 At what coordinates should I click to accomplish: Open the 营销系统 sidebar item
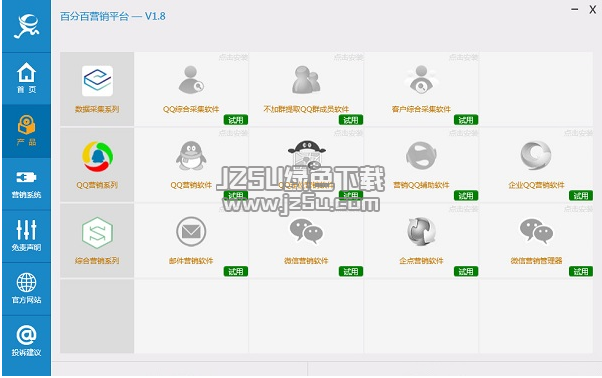pos(26,184)
